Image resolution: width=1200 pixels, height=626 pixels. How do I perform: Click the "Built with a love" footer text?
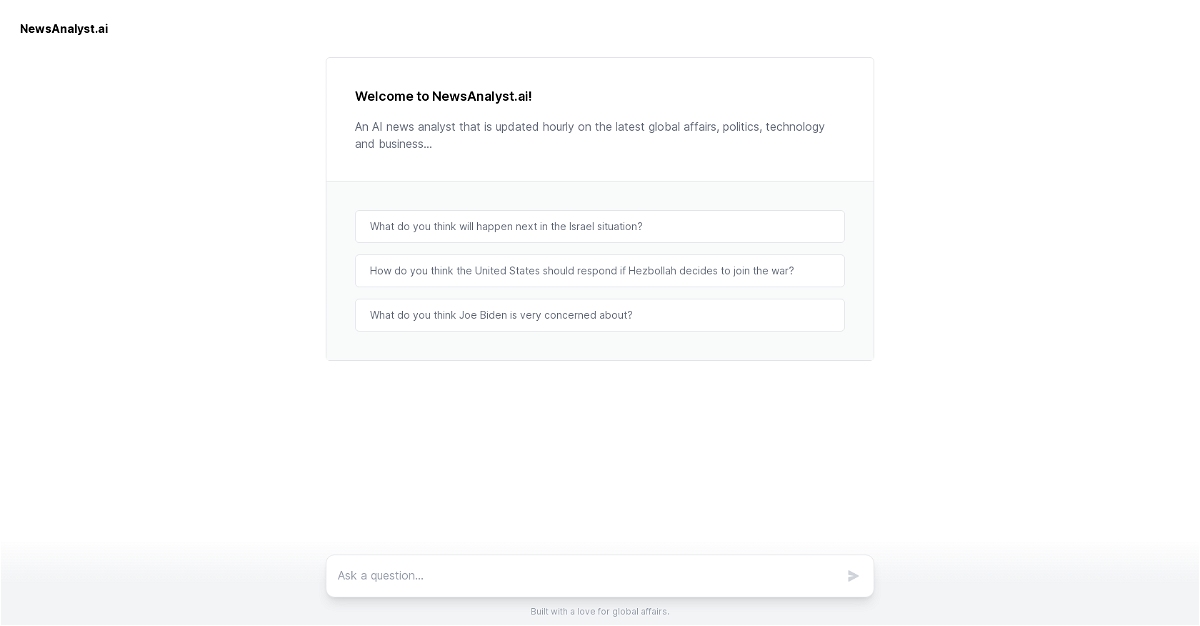[x=600, y=611]
